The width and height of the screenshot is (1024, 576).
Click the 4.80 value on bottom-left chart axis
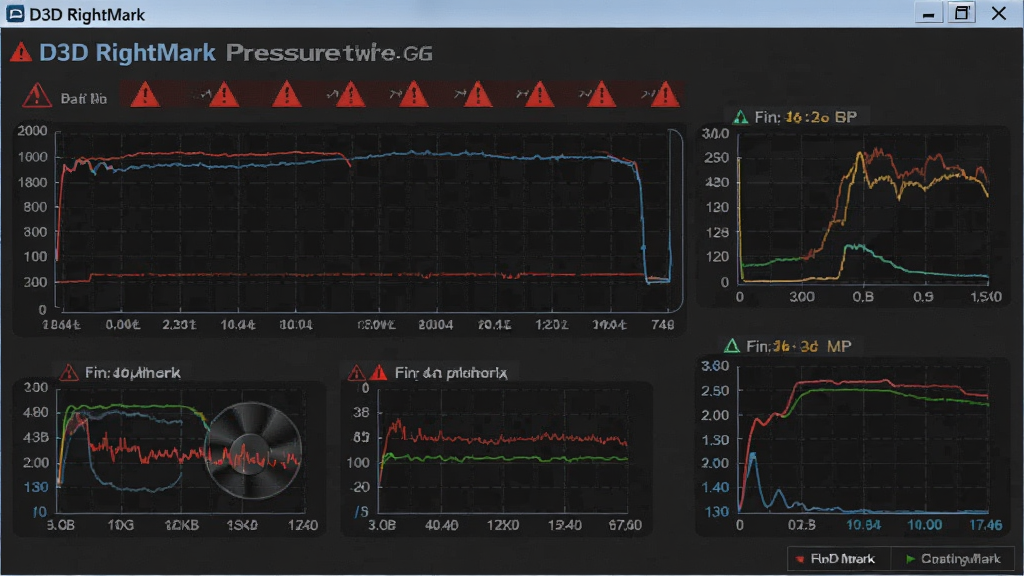[x=36, y=413]
